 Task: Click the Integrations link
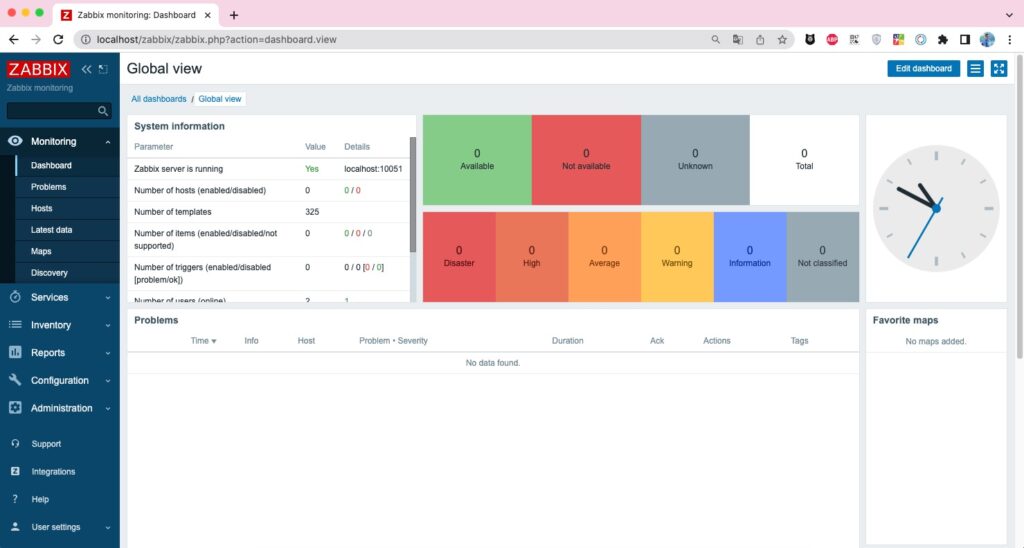point(53,472)
